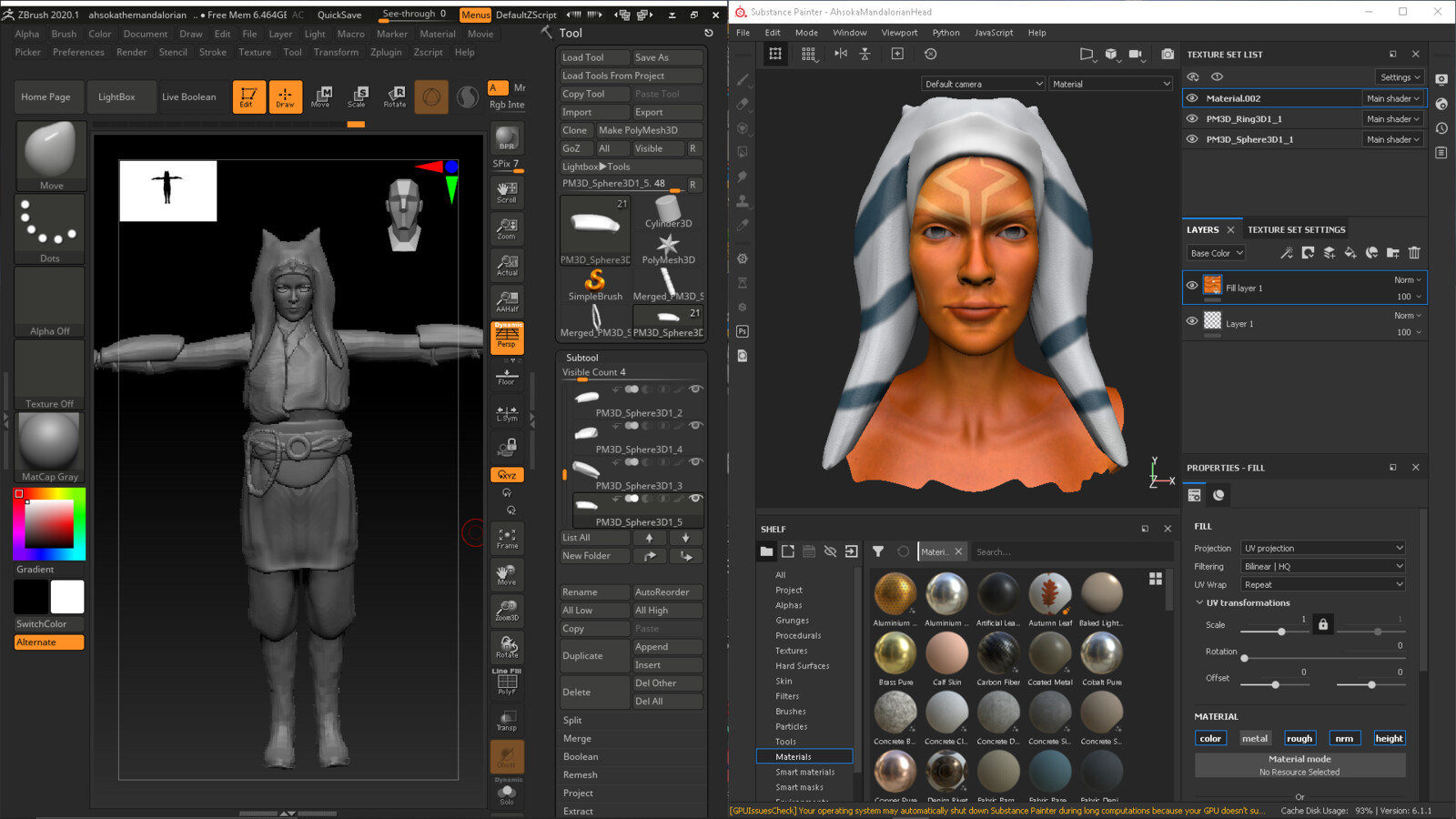Screen dimensions: 1456x819
Task: Switch to the Texture Set Settings tab
Action: pyautogui.click(x=1296, y=229)
